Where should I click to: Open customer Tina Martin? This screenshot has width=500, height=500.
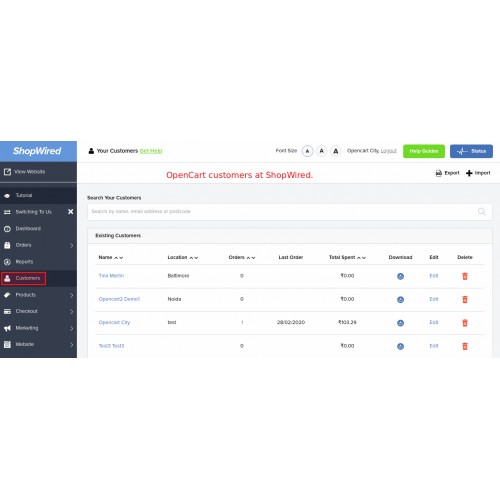click(x=111, y=276)
